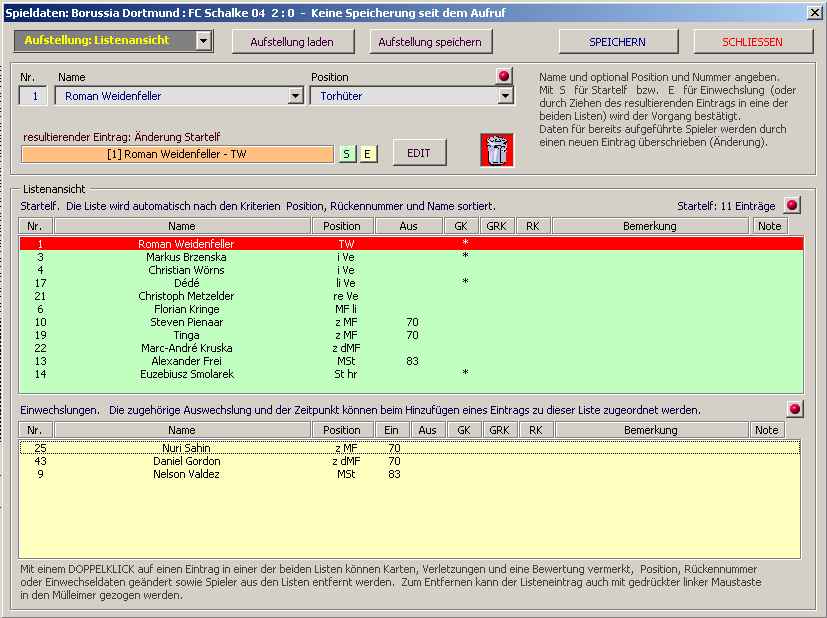Click the yellow-card asterisk in Dédé row
Viewport: 827px width, 618px height.
465,282
